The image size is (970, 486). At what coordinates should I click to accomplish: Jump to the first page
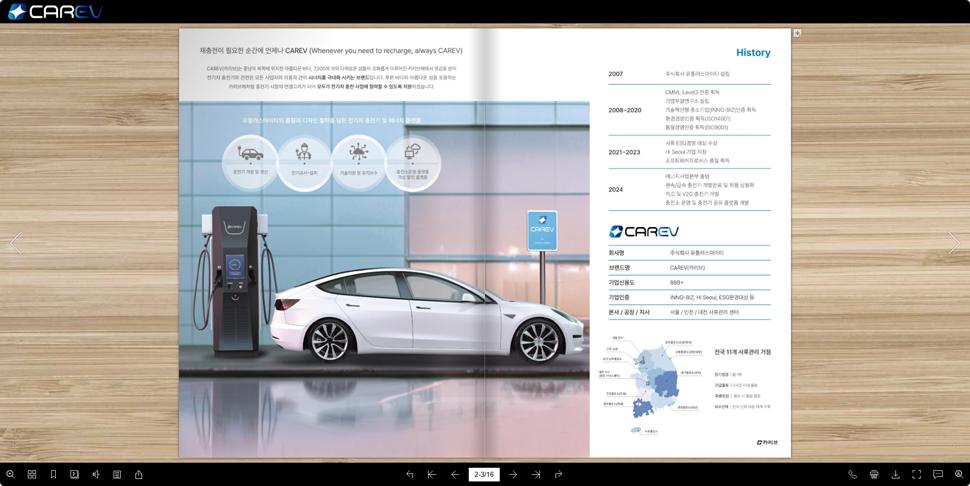coord(432,475)
